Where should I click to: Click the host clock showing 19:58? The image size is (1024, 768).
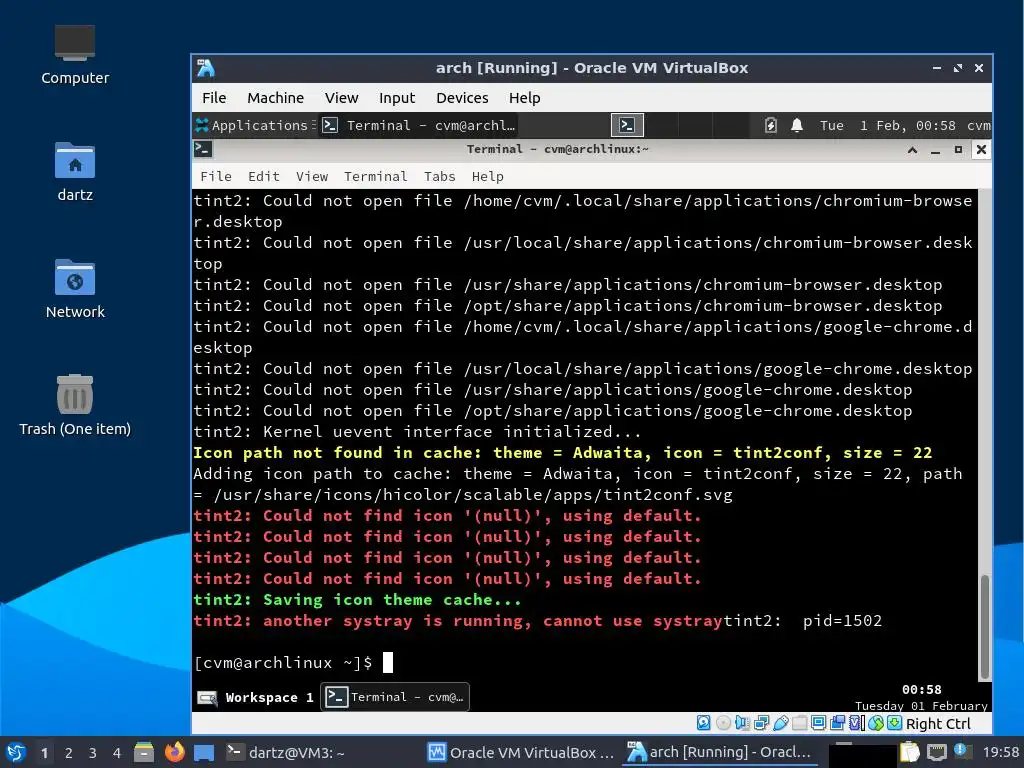pos(1000,752)
